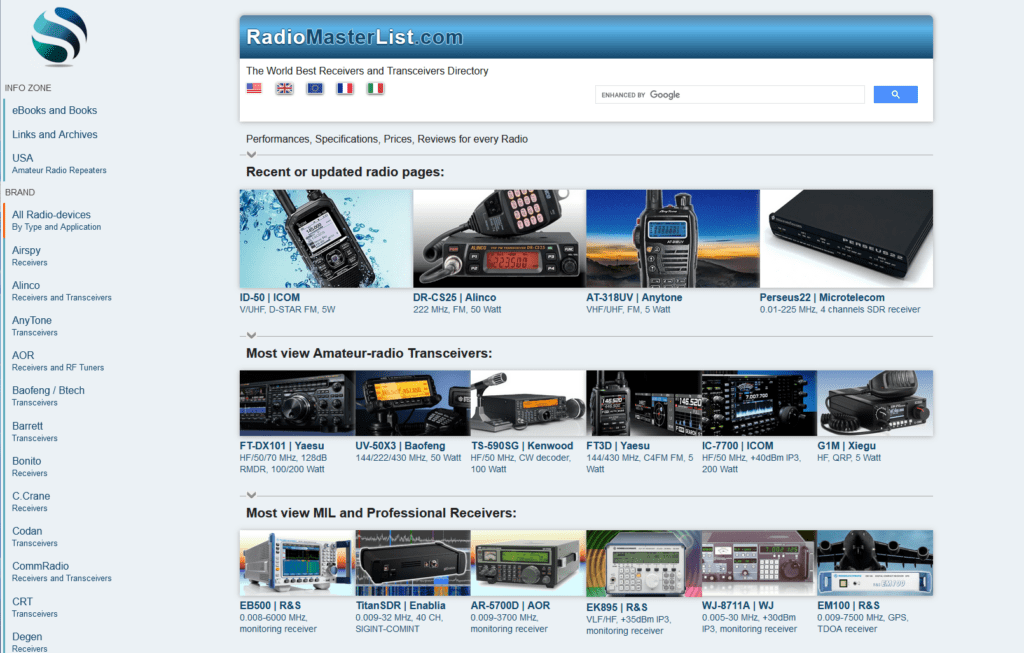Follow the FT3D | Yaesu title link

point(618,446)
